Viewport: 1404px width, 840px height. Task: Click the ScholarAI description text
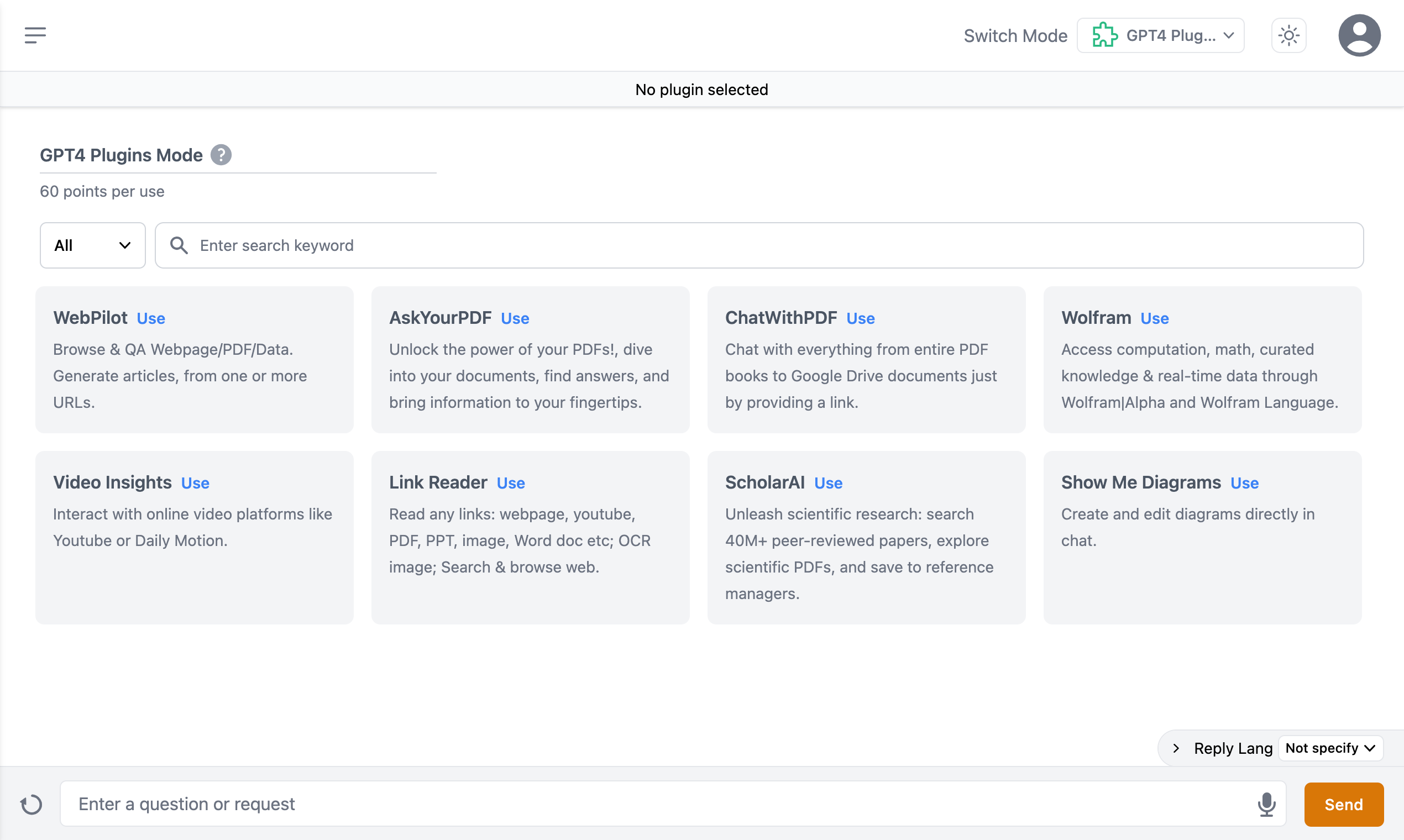coord(860,554)
